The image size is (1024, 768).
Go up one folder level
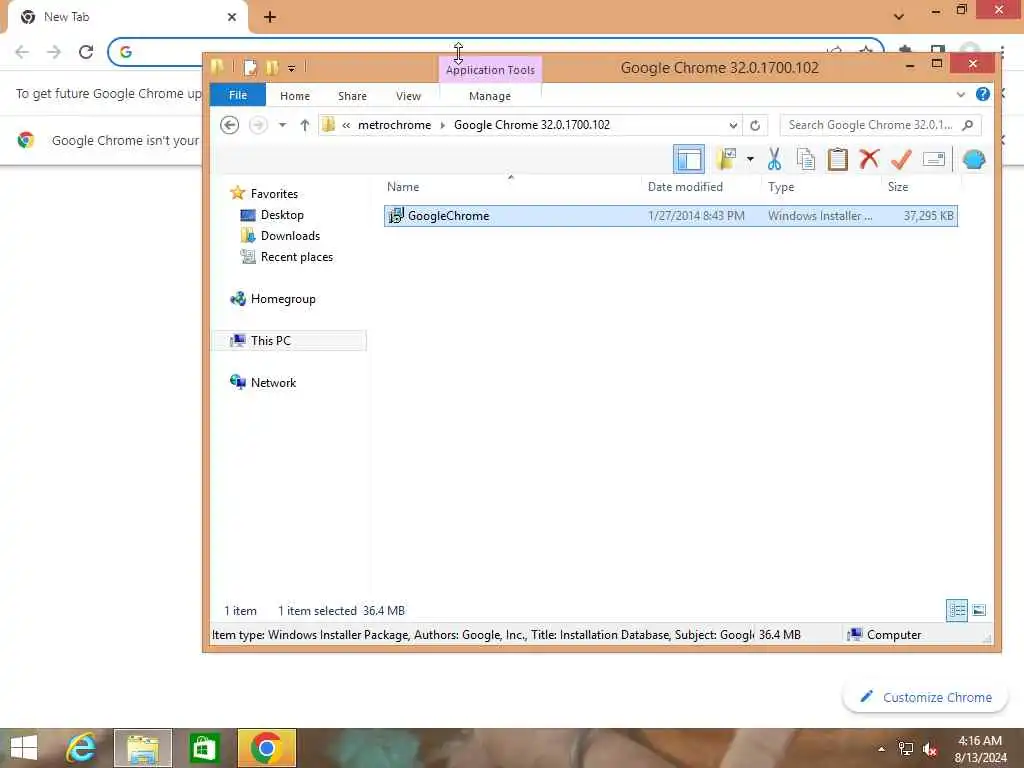[304, 125]
